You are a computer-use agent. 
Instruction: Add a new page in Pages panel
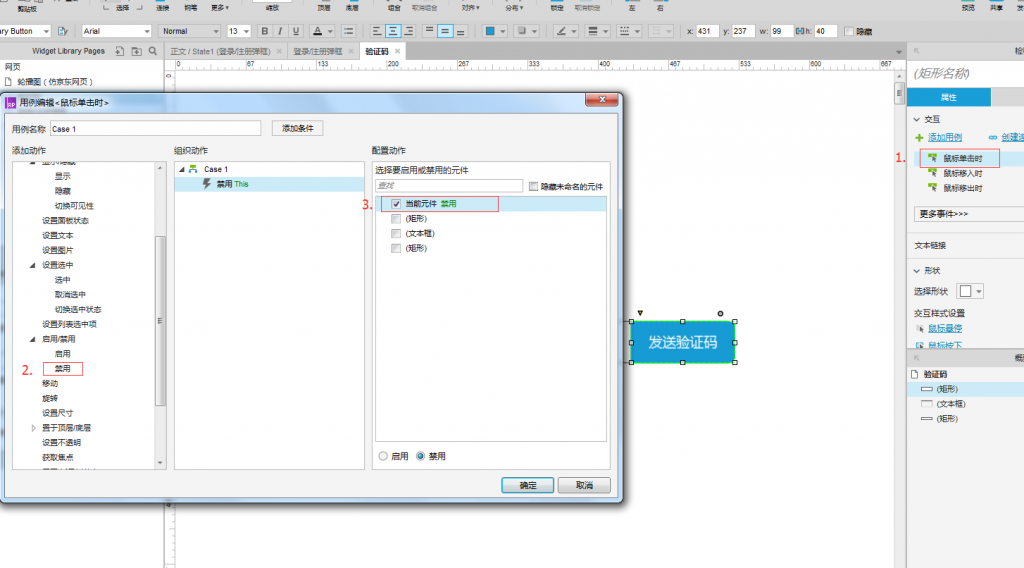coord(120,51)
